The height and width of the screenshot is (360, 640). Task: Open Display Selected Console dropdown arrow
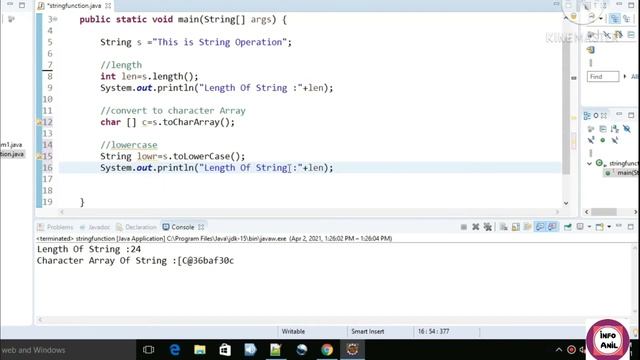(x=589, y=227)
